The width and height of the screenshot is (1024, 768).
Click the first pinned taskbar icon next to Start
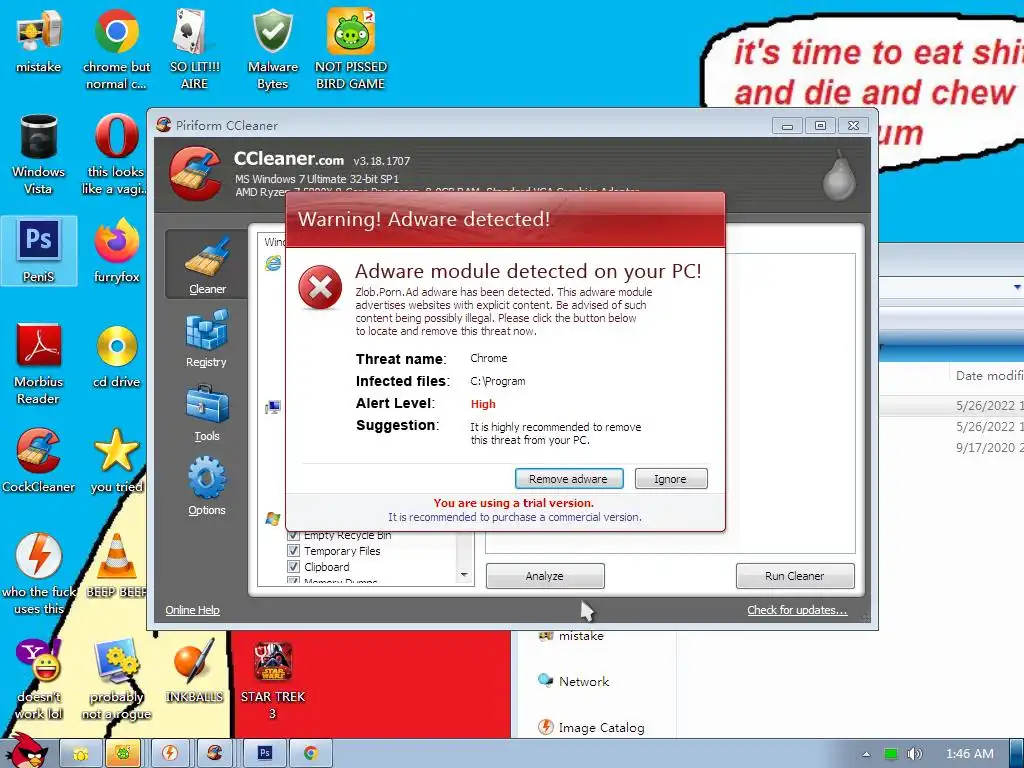(81, 754)
